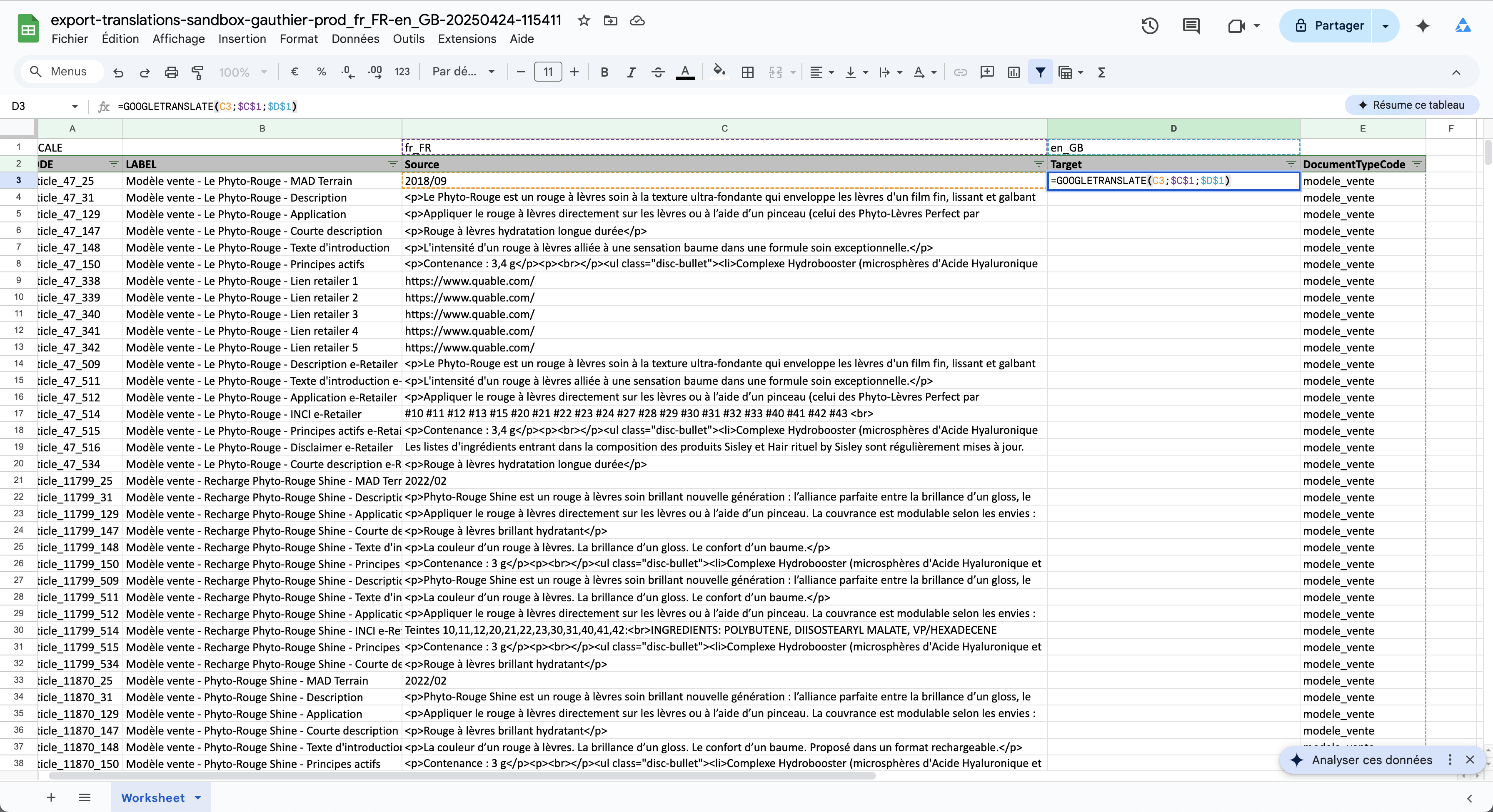Screen dimensions: 1493x812
Task: Star this spreadsheet document
Action: pyautogui.click(x=584, y=21)
